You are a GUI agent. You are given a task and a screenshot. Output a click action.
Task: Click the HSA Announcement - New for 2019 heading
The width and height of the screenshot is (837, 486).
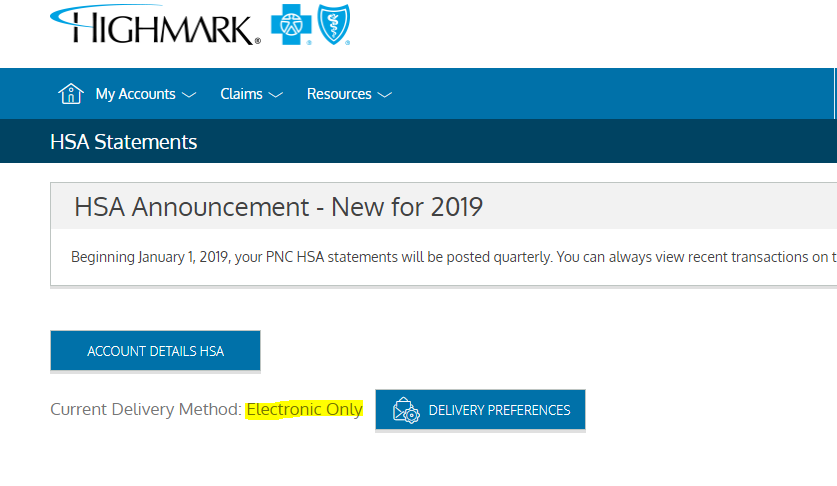click(x=278, y=207)
